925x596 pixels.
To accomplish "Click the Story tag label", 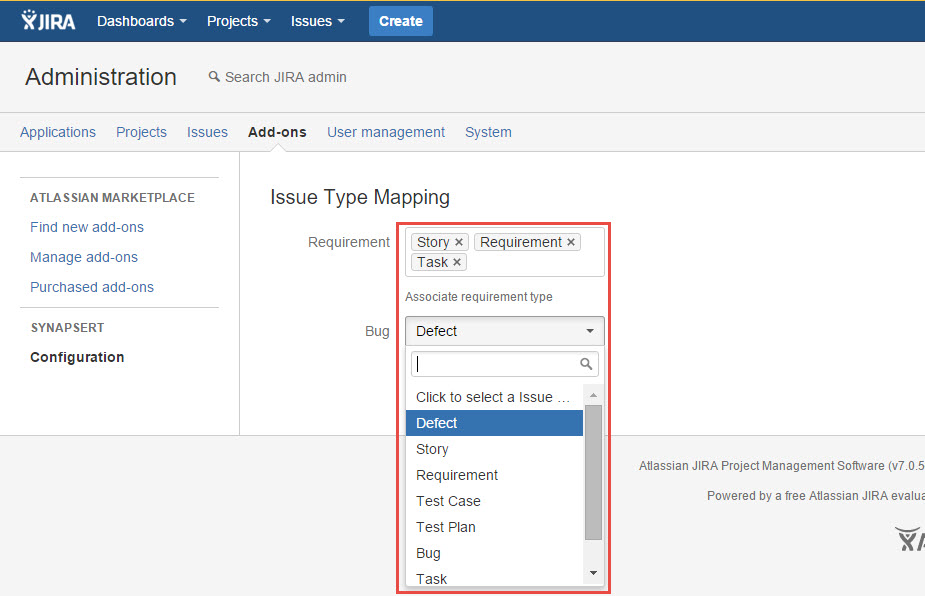I will 433,243.
